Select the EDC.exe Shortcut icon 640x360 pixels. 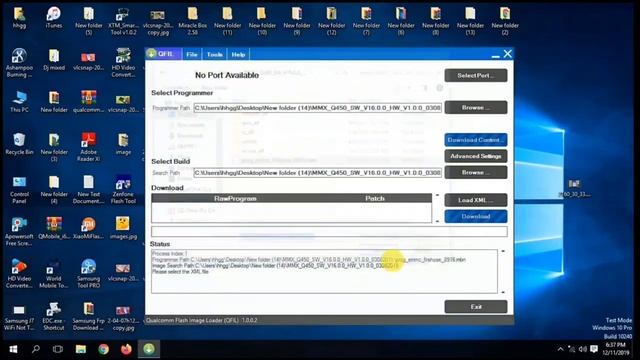tap(54, 316)
